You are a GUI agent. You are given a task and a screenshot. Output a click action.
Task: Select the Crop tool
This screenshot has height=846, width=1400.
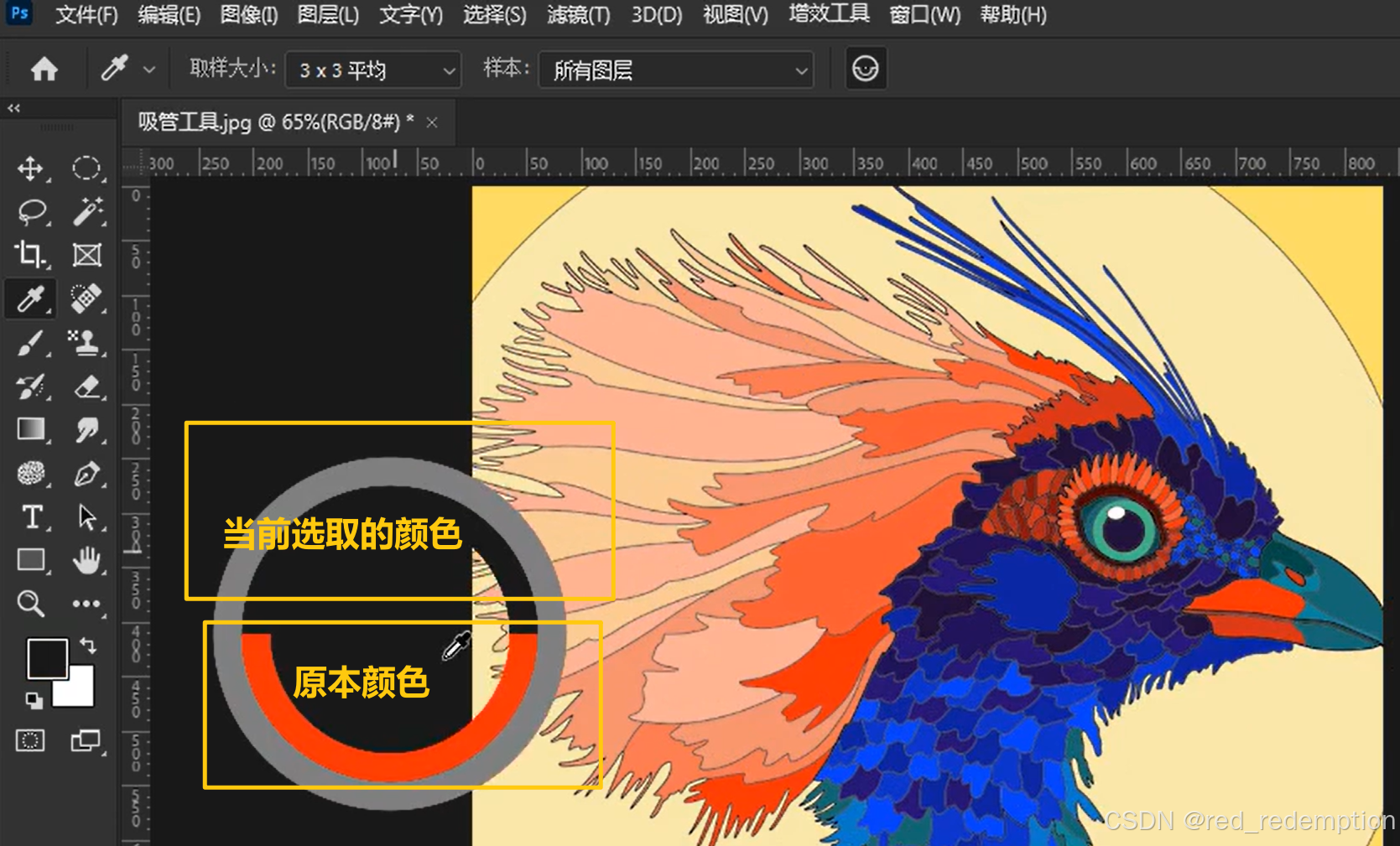pos(31,255)
